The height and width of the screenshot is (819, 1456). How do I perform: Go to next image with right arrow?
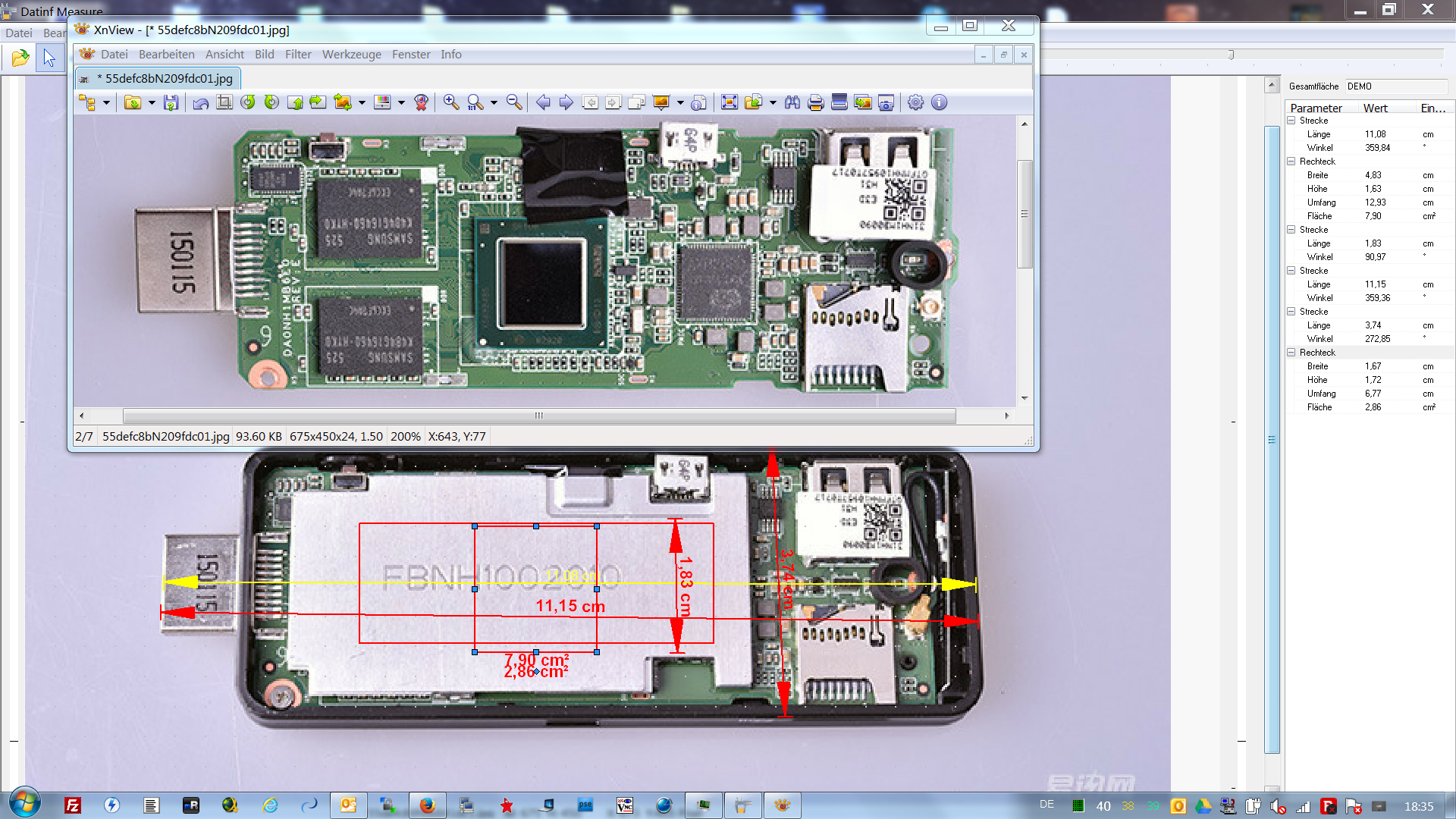pos(566,102)
